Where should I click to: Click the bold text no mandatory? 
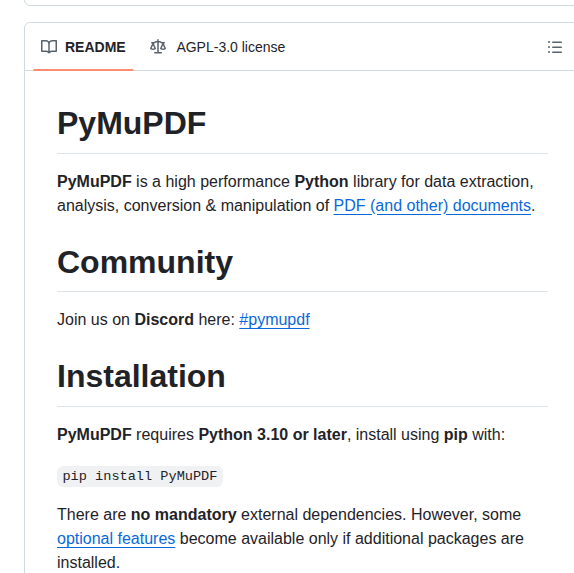[x=184, y=515]
